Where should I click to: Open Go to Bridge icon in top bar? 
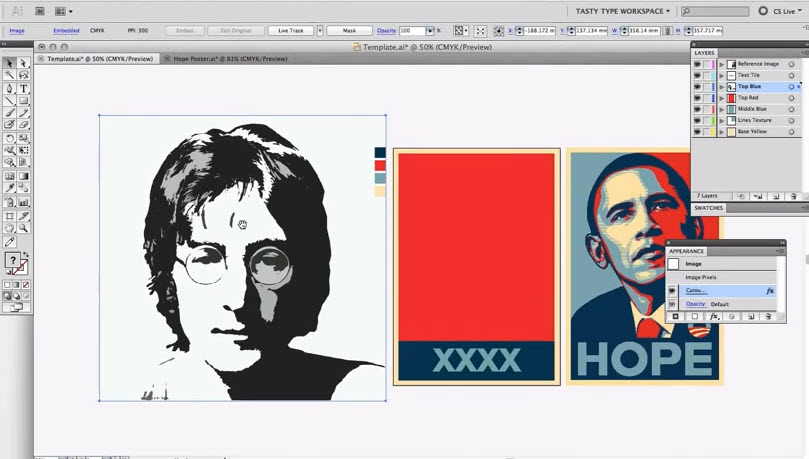[x=40, y=11]
